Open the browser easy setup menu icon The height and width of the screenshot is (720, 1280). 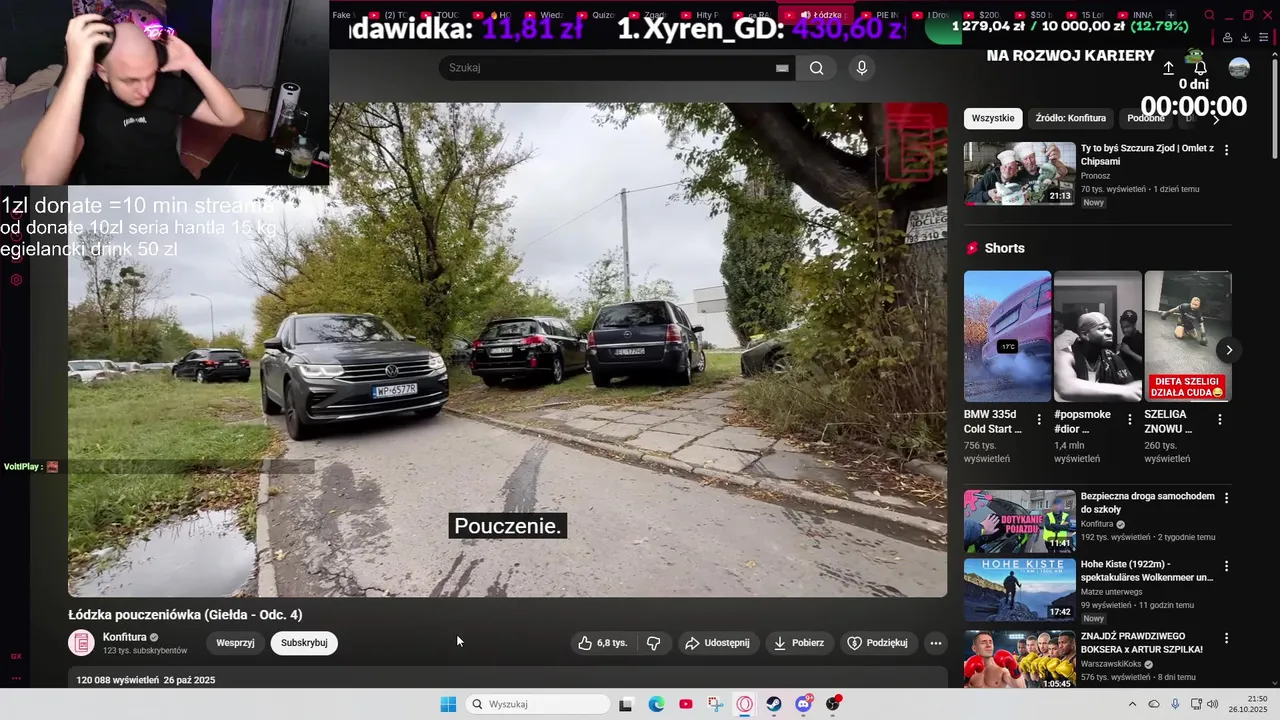pyautogui.click(x=1263, y=37)
